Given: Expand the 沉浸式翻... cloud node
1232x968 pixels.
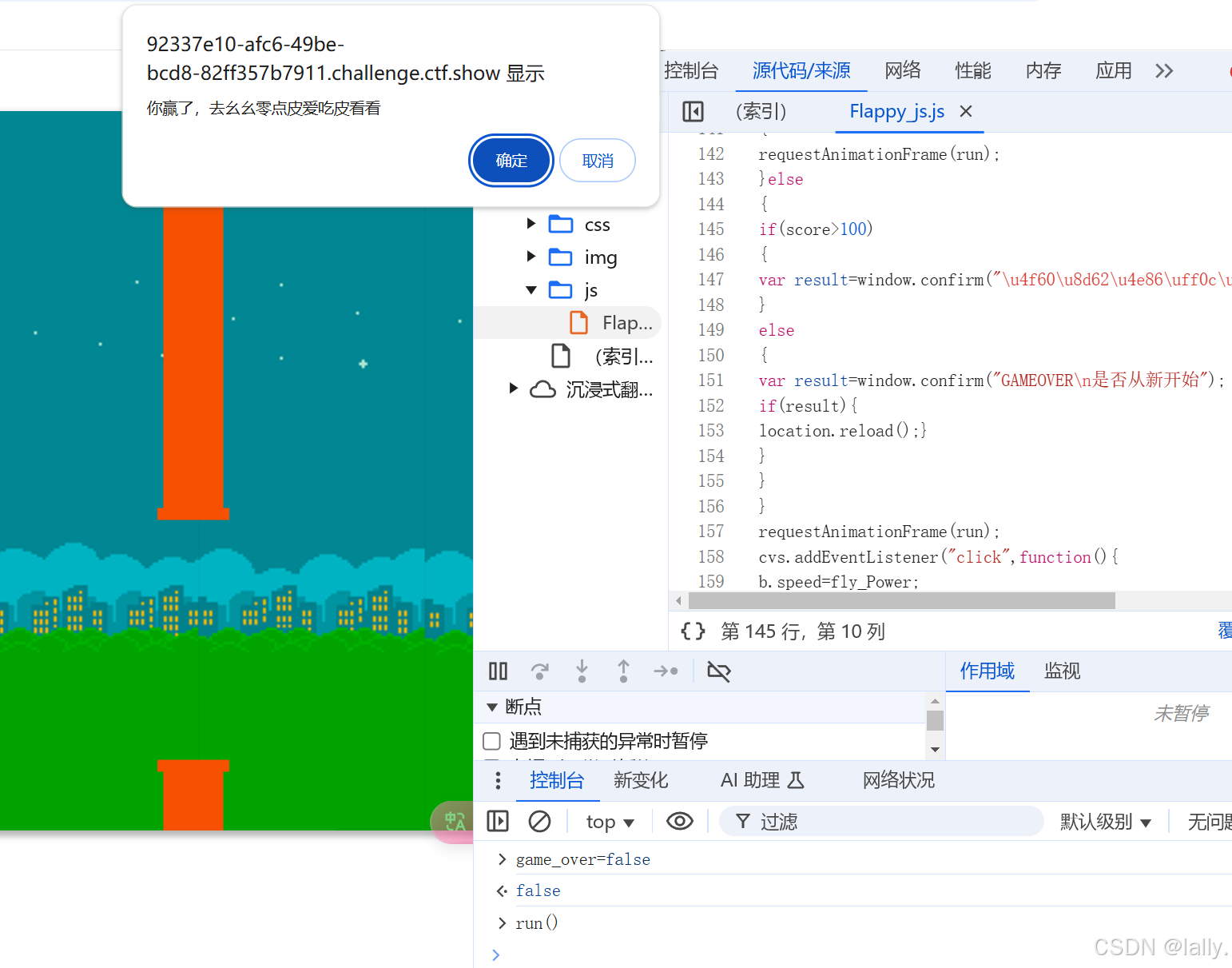Looking at the screenshot, I should click(x=514, y=388).
